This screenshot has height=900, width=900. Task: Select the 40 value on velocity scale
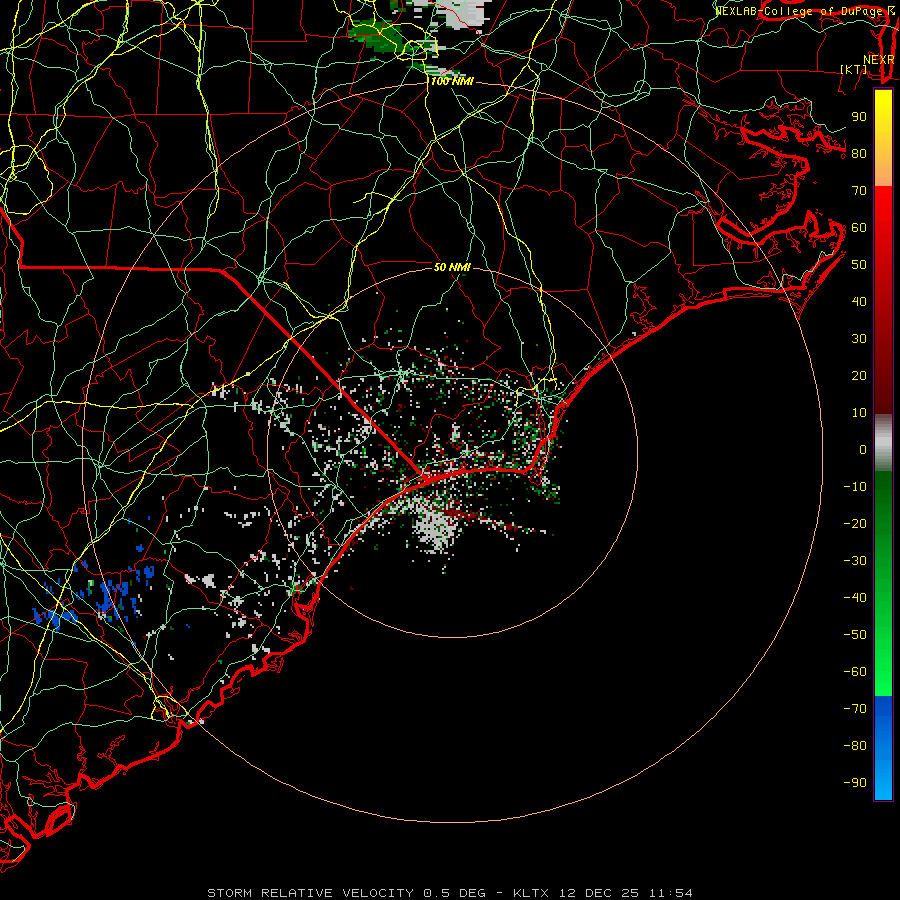coord(859,302)
